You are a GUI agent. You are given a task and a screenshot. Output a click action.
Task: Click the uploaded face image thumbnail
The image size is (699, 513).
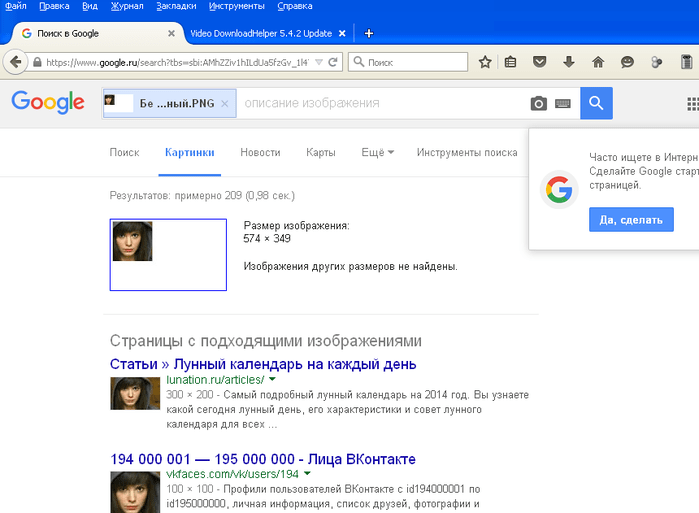pyautogui.click(x=131, y=241)
